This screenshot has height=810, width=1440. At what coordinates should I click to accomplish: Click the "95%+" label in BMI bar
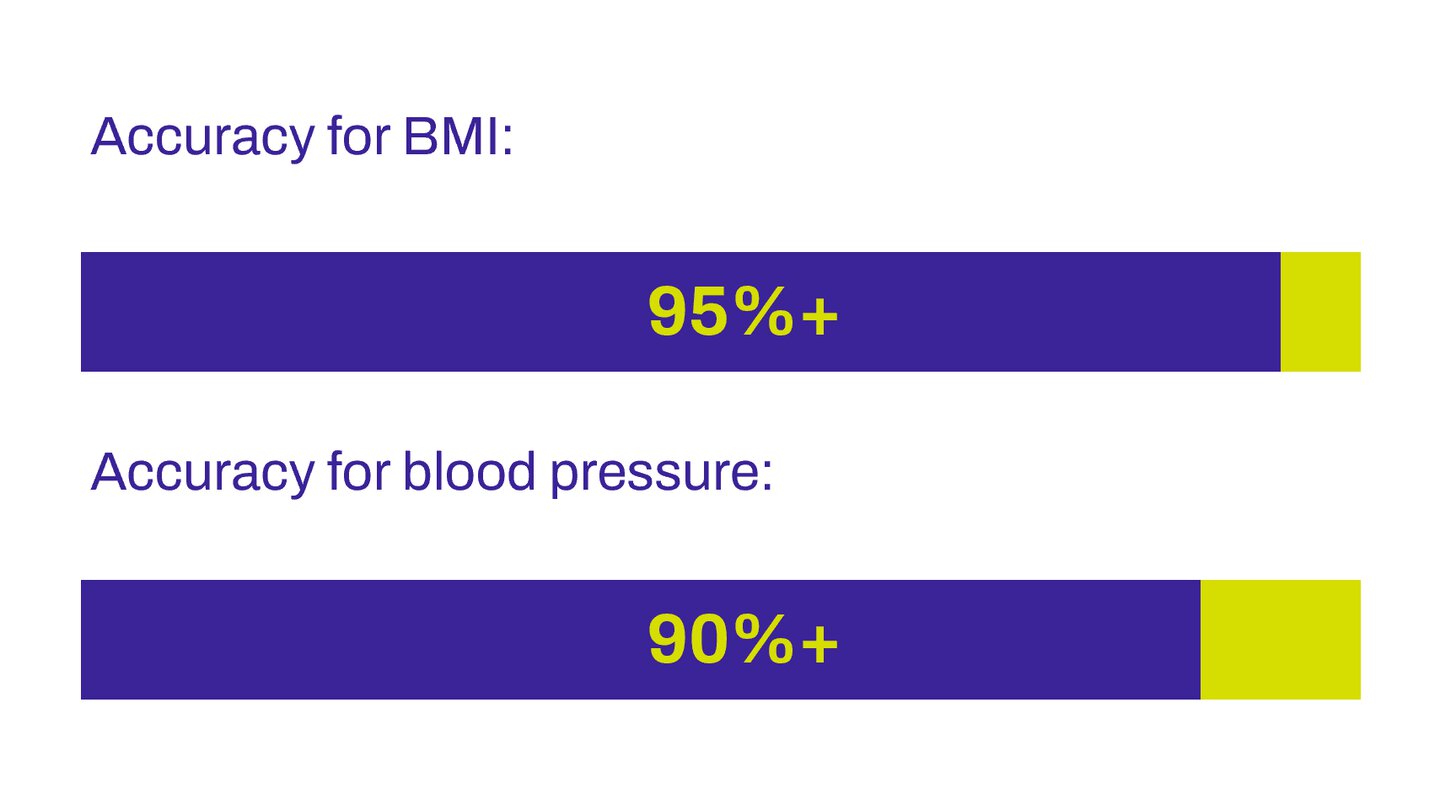pos(742,312)
